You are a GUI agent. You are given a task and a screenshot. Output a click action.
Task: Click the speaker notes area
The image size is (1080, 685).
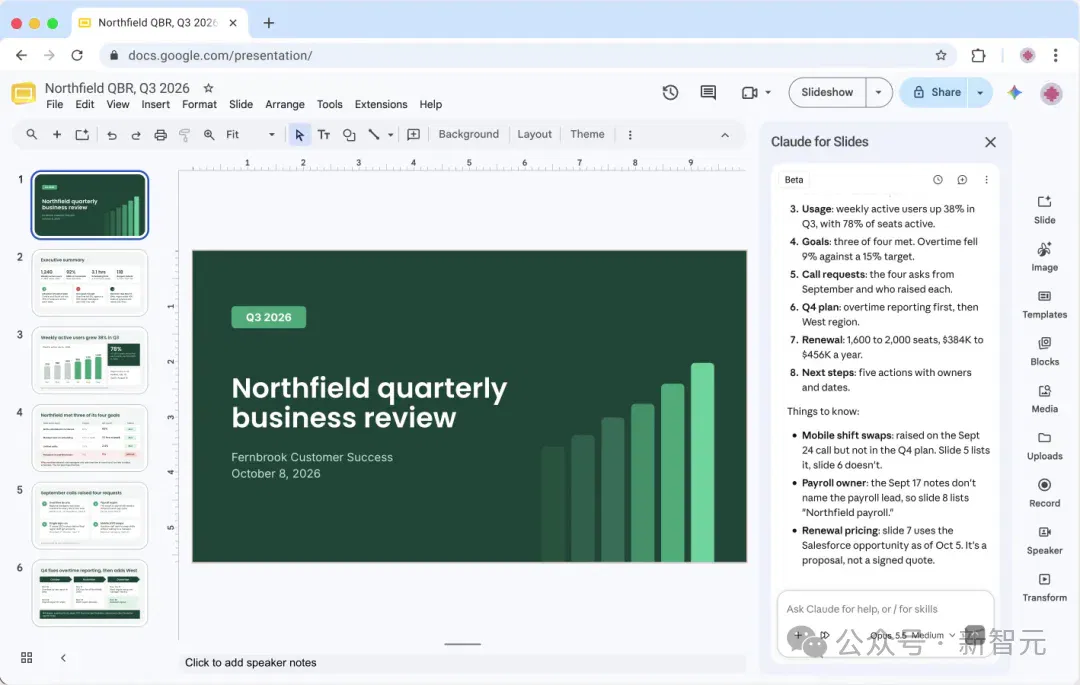tap(461, 662)
